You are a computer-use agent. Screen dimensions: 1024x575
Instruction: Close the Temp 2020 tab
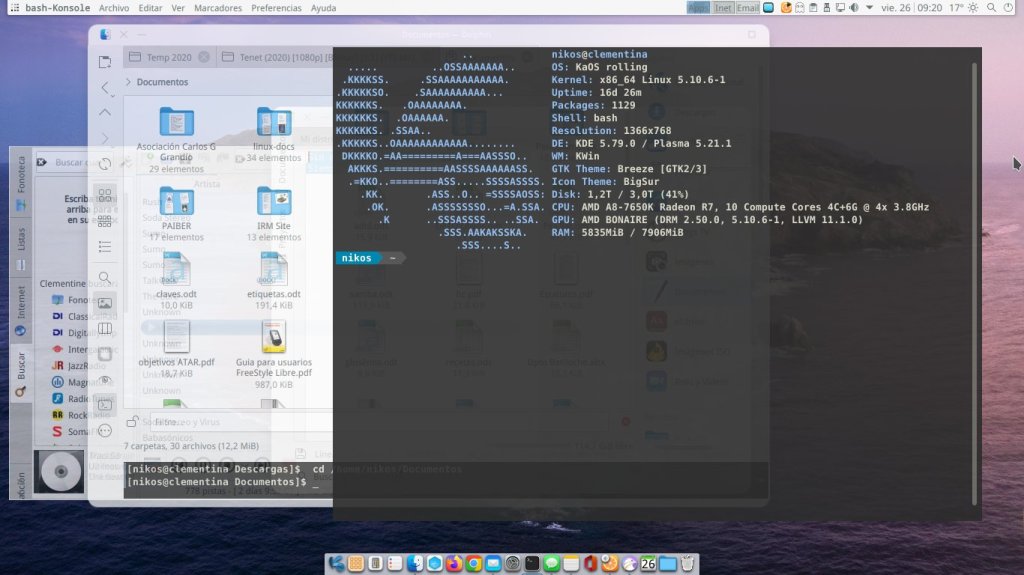(x=204, y=57)
